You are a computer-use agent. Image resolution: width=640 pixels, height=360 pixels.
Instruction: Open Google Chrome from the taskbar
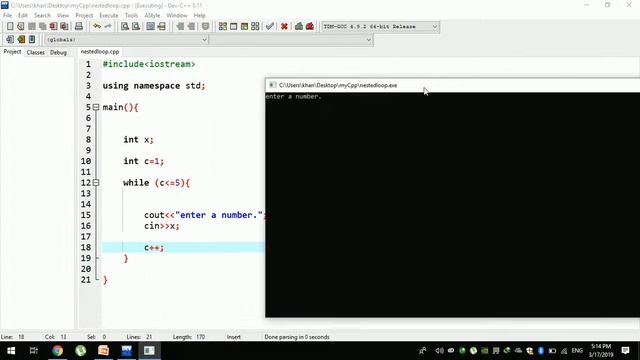pyautogui.click(x=58, y=351)
